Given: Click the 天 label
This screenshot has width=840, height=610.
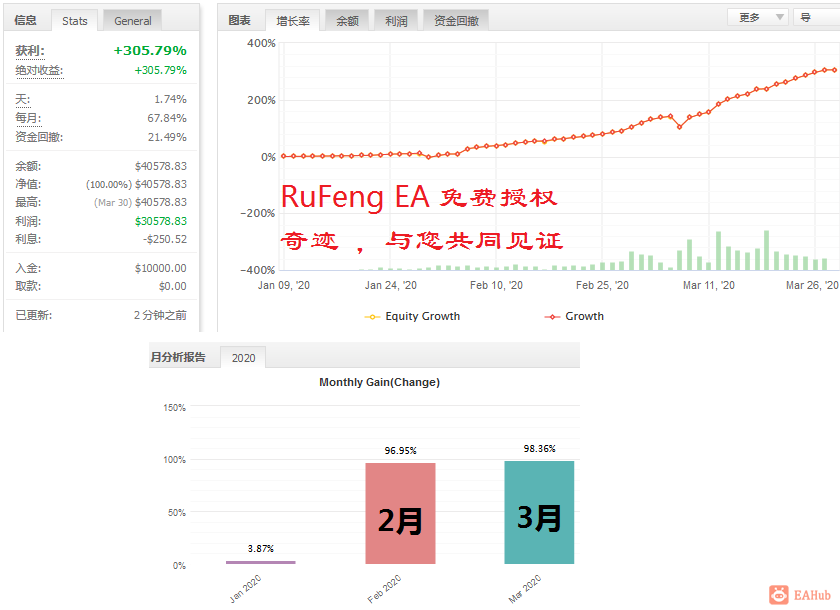Looking at the screenshot, I should (x=22, y=100).
